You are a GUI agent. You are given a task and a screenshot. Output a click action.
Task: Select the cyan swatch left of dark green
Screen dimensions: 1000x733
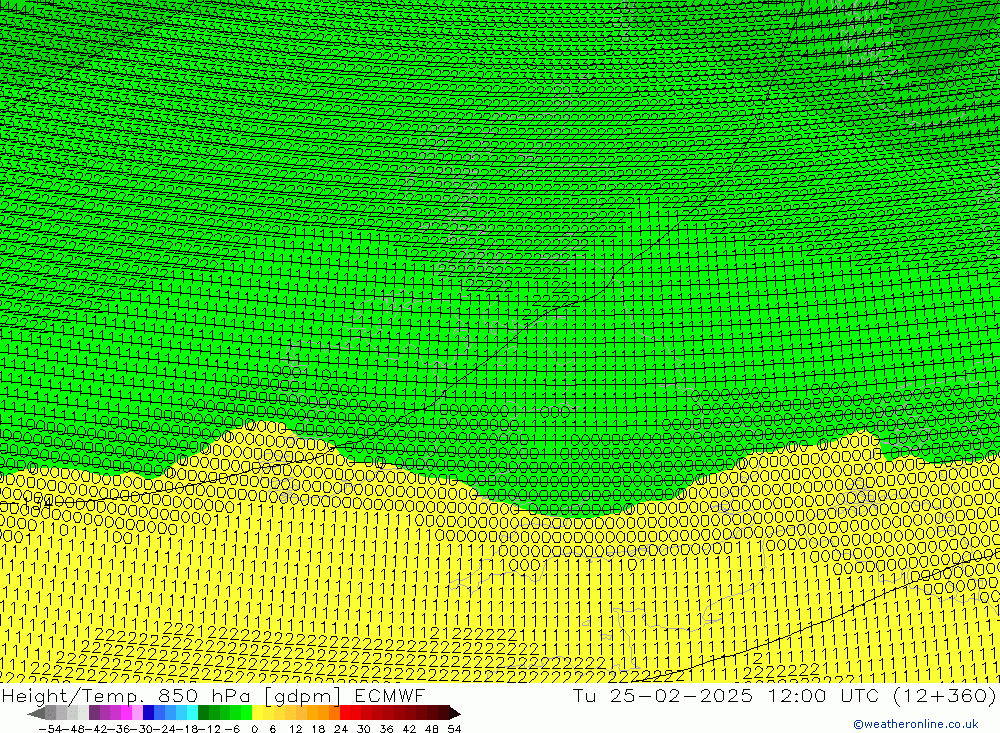pyautogui.click(x=192, y=713)
